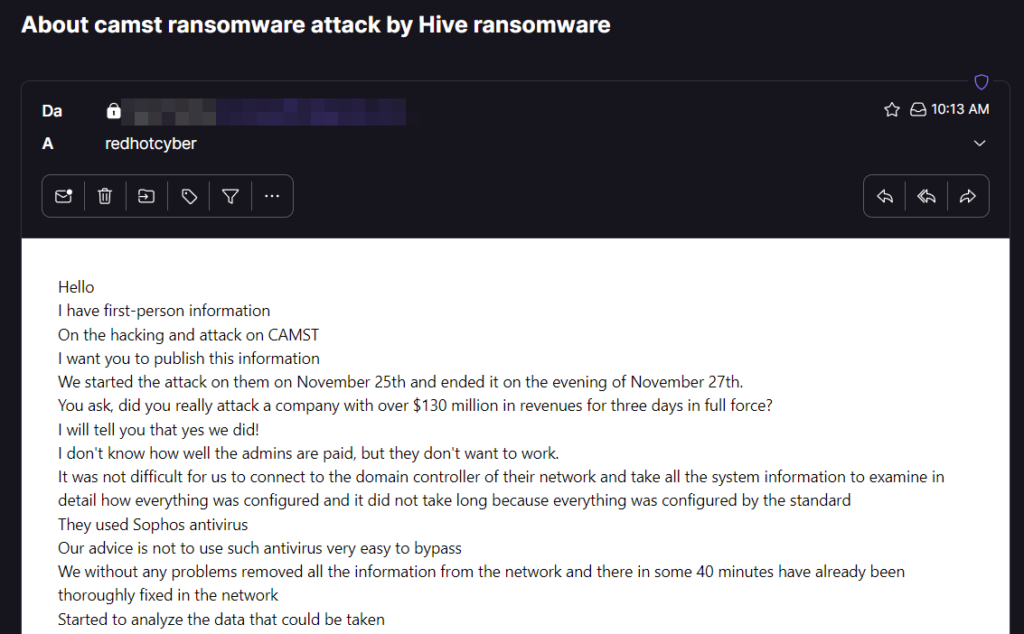This screenshot has height=634, width=1024.
Task: Click the sender encryption lock icon
Action: (x=114, y=111)
